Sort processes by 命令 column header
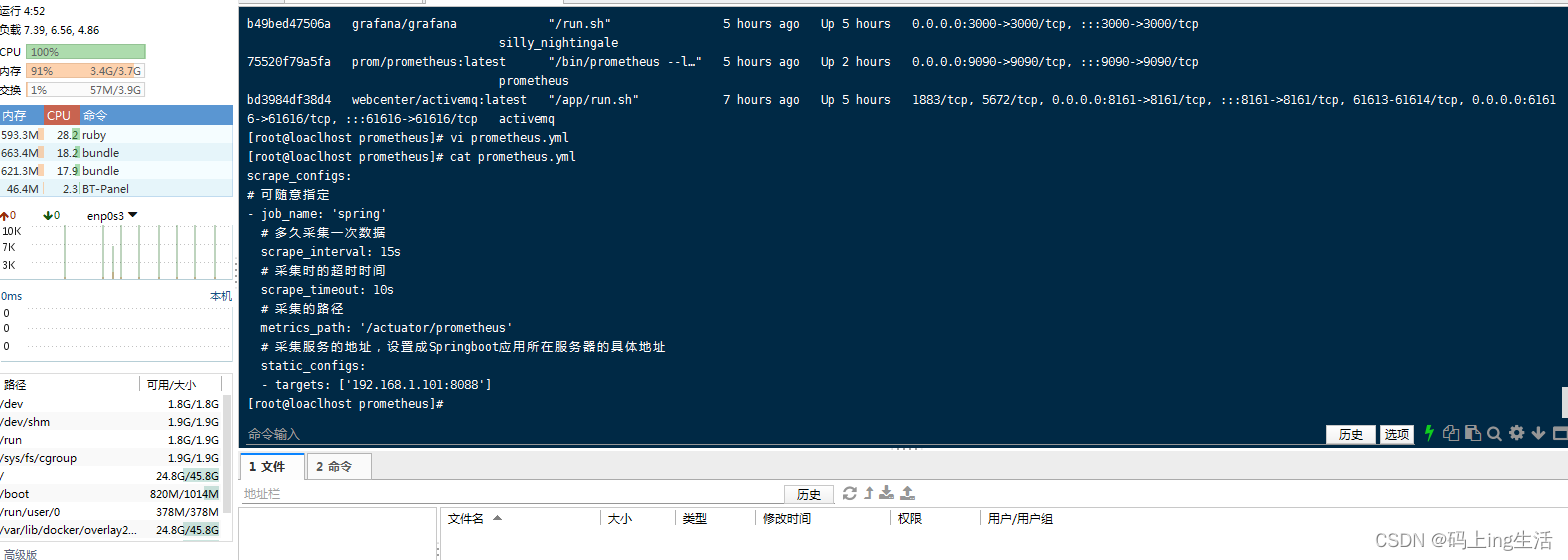 point(155,115)
